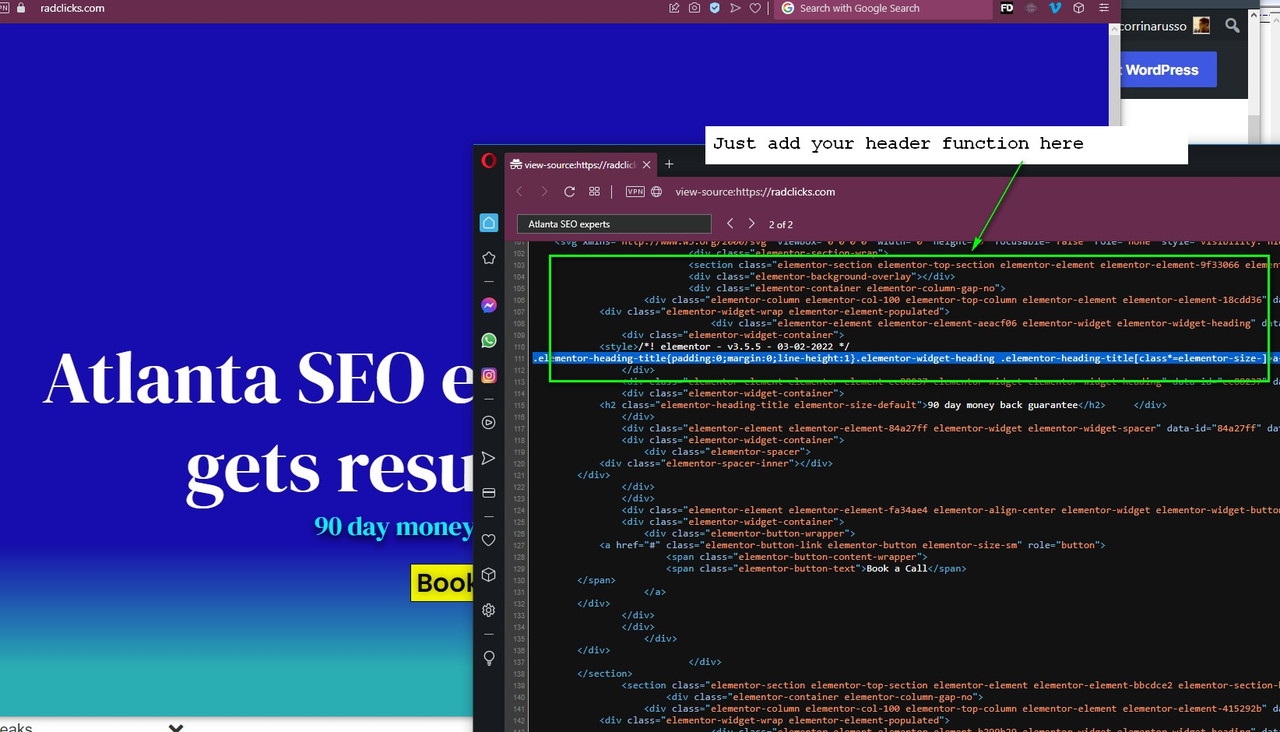Click the globe site info icon
The width and height of the screenshot is (1280, 732).
[x=657, y=192]
